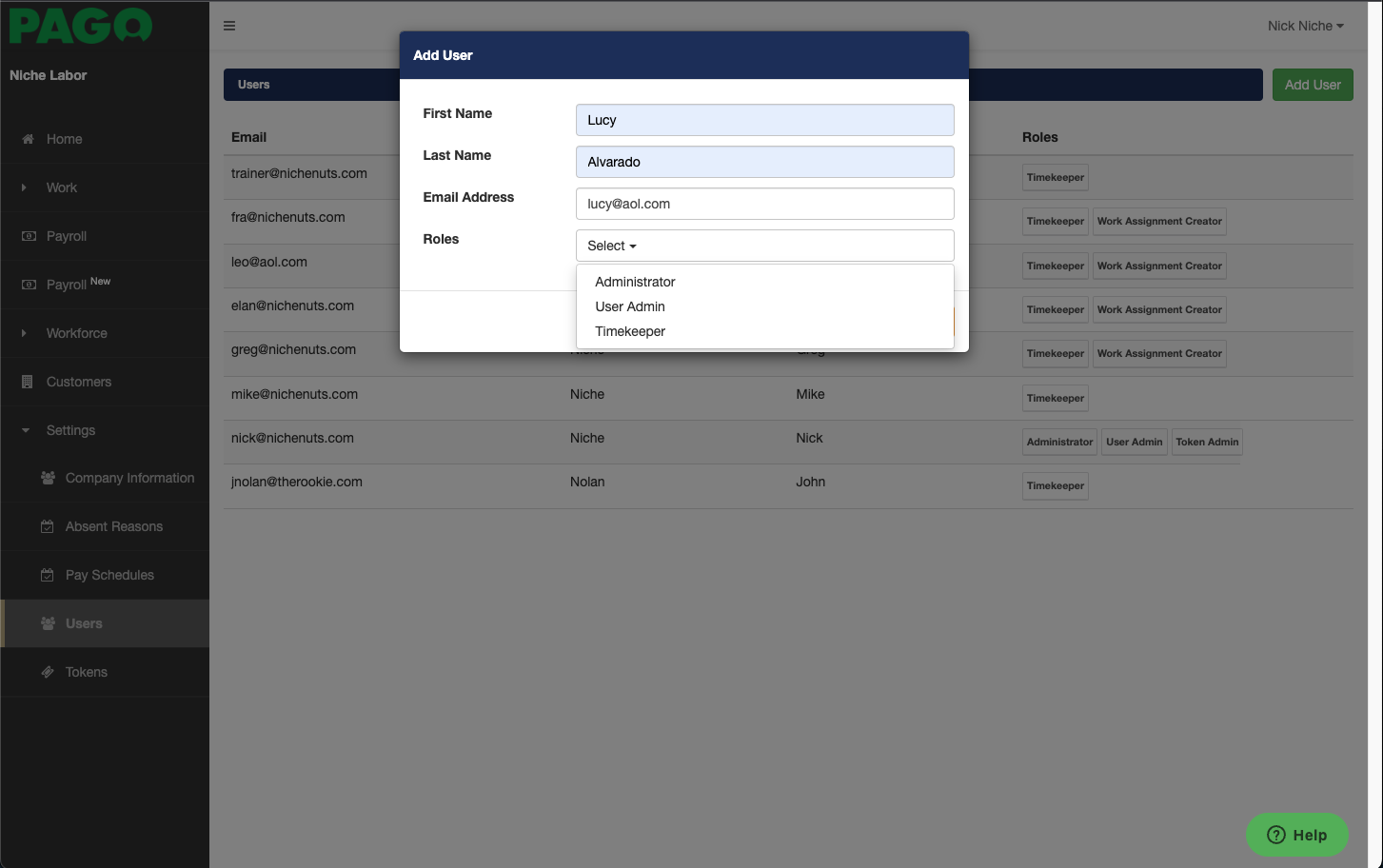This screenshot has width=1383, height=868.
Task: Click the Company Information people icon
Action: (x=48, y=478)
